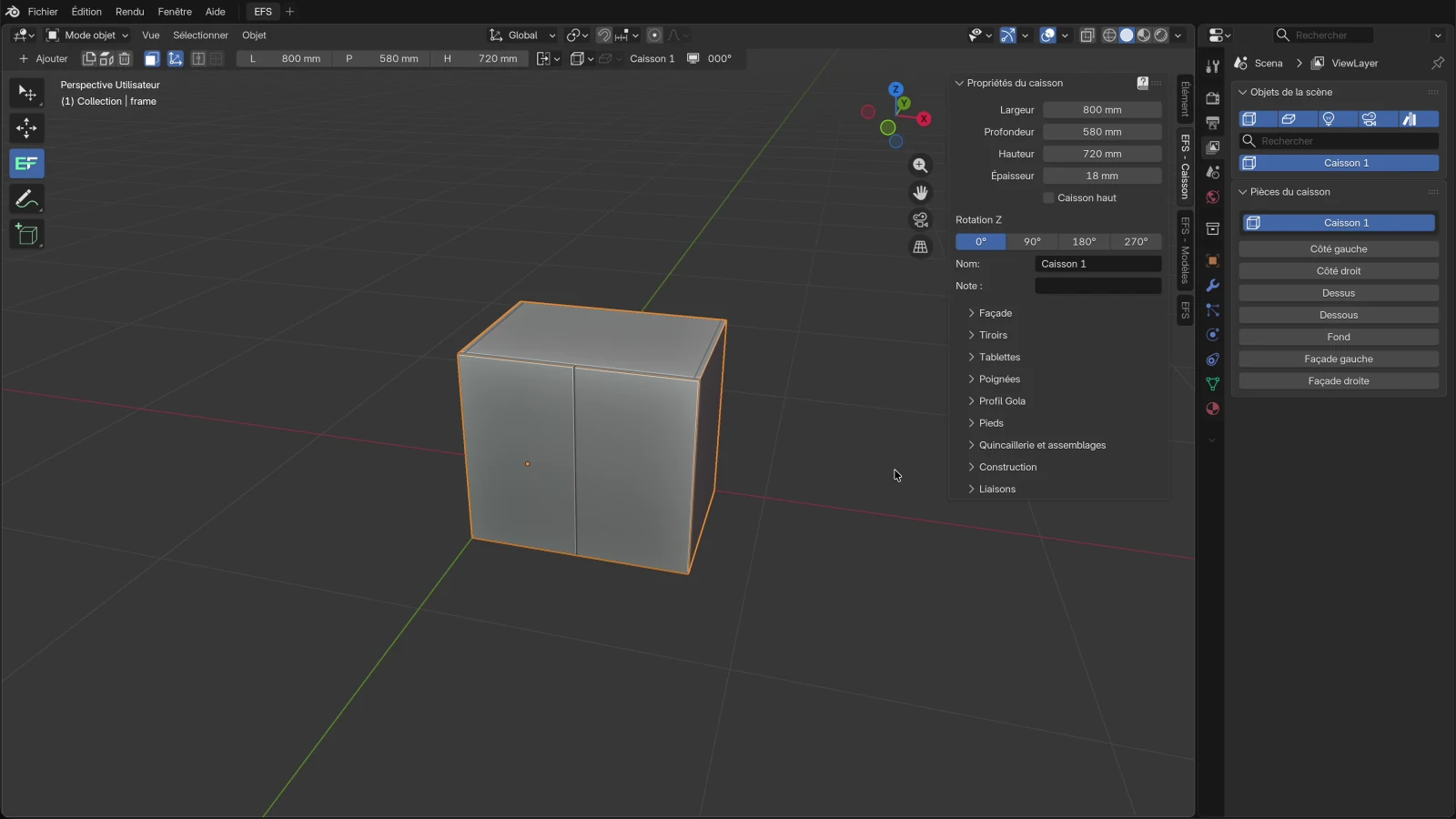Click the Largeur 800 mm value field
Image resolution: width=1456 pixels, height=819 pixels.
[x=1102, y=110]
